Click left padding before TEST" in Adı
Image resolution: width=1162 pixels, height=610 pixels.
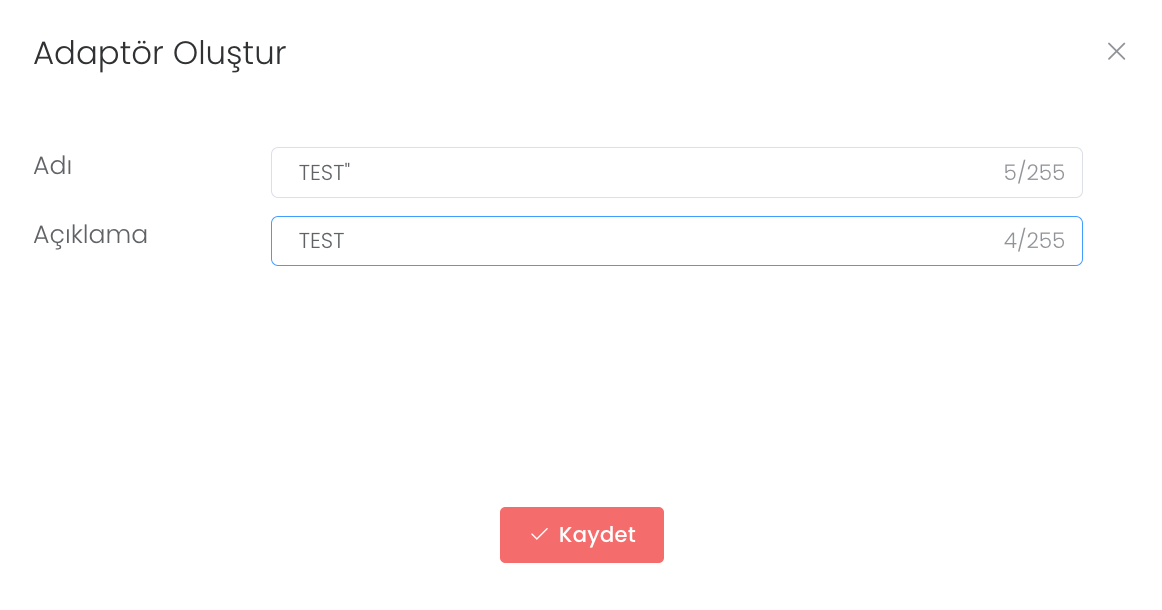coord(284,173)
